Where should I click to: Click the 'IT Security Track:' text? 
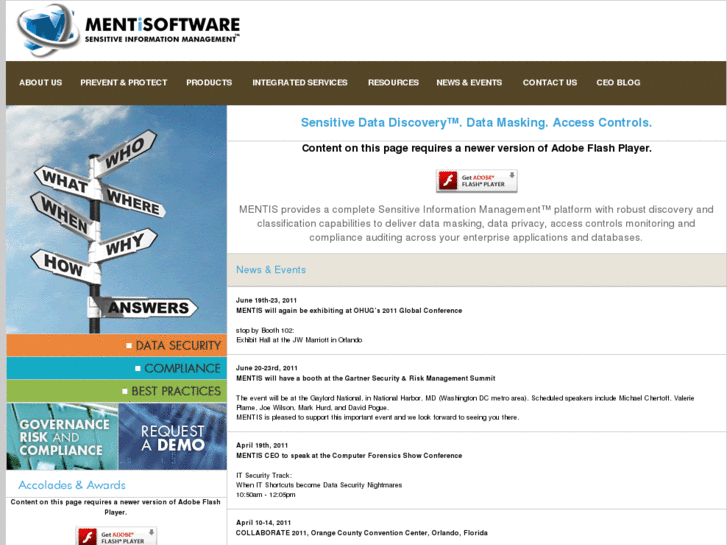264,475
